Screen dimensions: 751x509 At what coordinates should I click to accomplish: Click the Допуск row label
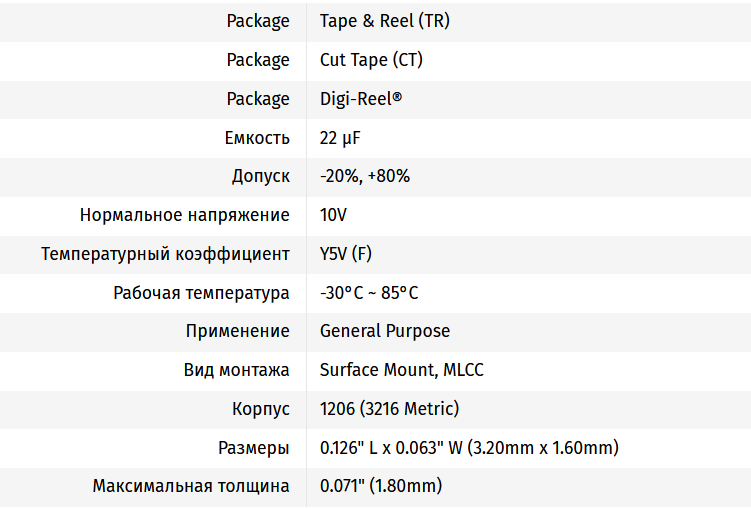[x=261, y=176]
